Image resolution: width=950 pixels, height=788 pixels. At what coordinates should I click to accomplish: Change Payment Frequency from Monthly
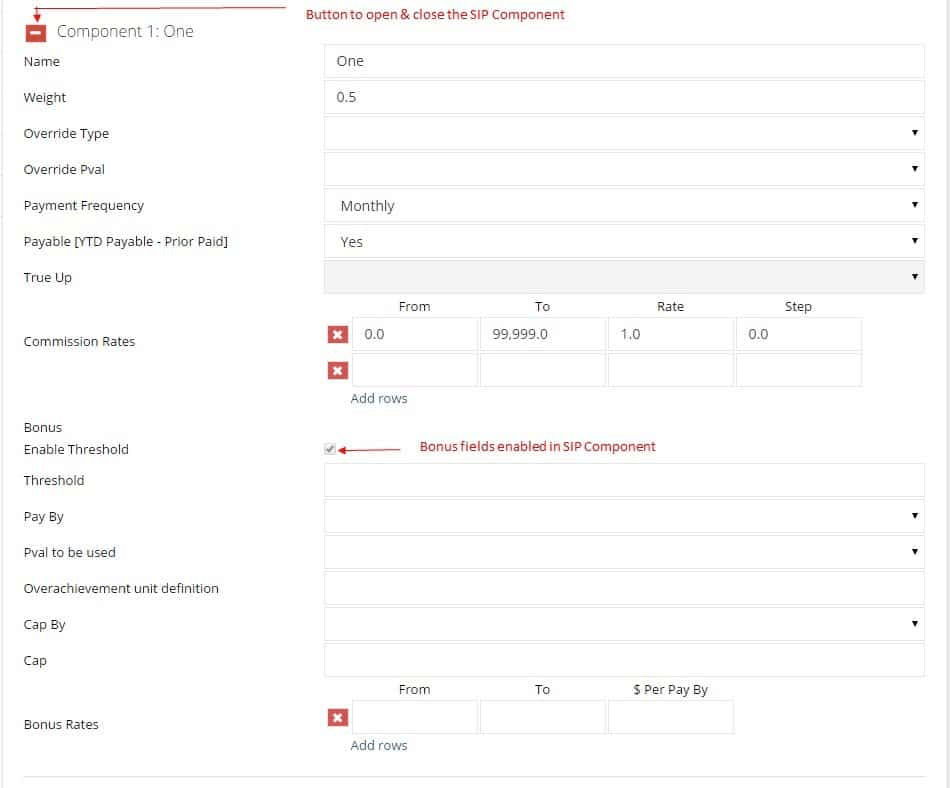624,205
